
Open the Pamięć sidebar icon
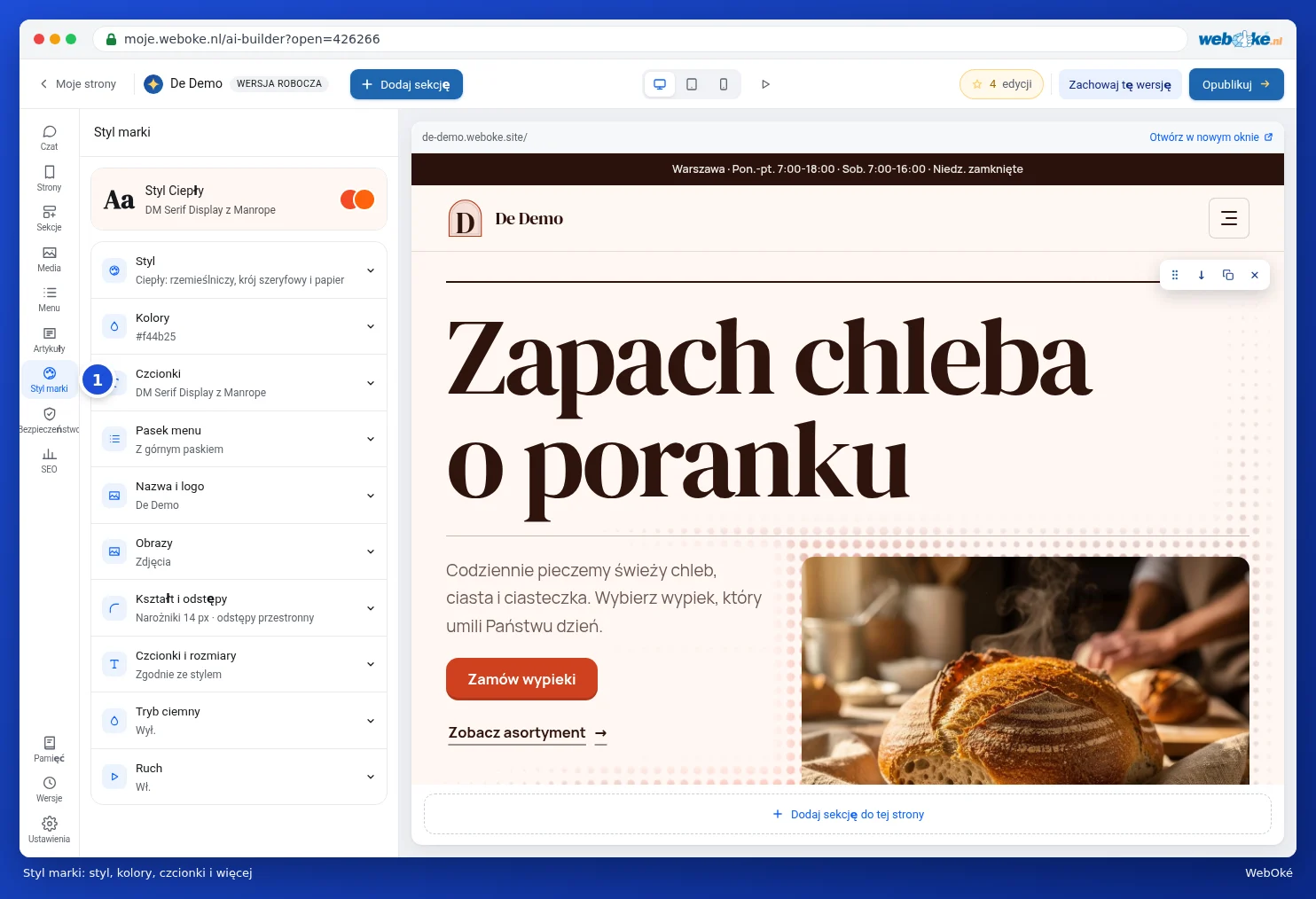click(x=50, y=749)
